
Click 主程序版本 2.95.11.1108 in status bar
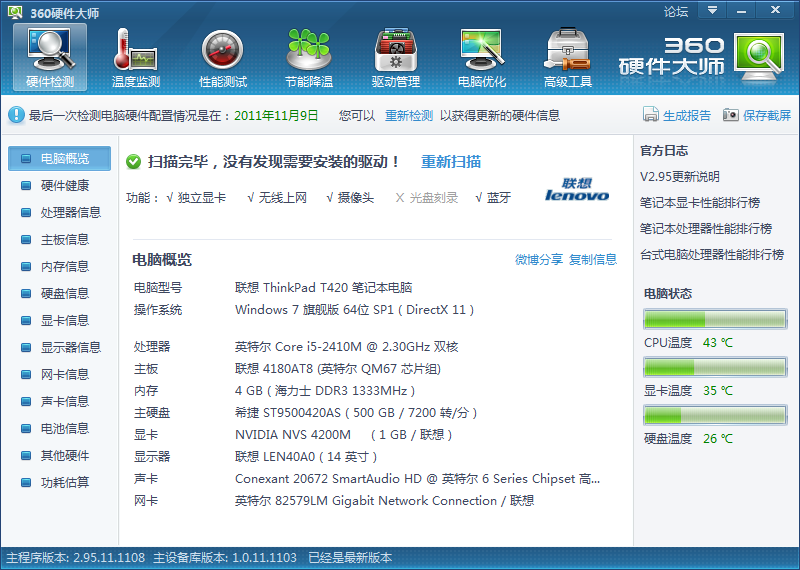(76, 558)
